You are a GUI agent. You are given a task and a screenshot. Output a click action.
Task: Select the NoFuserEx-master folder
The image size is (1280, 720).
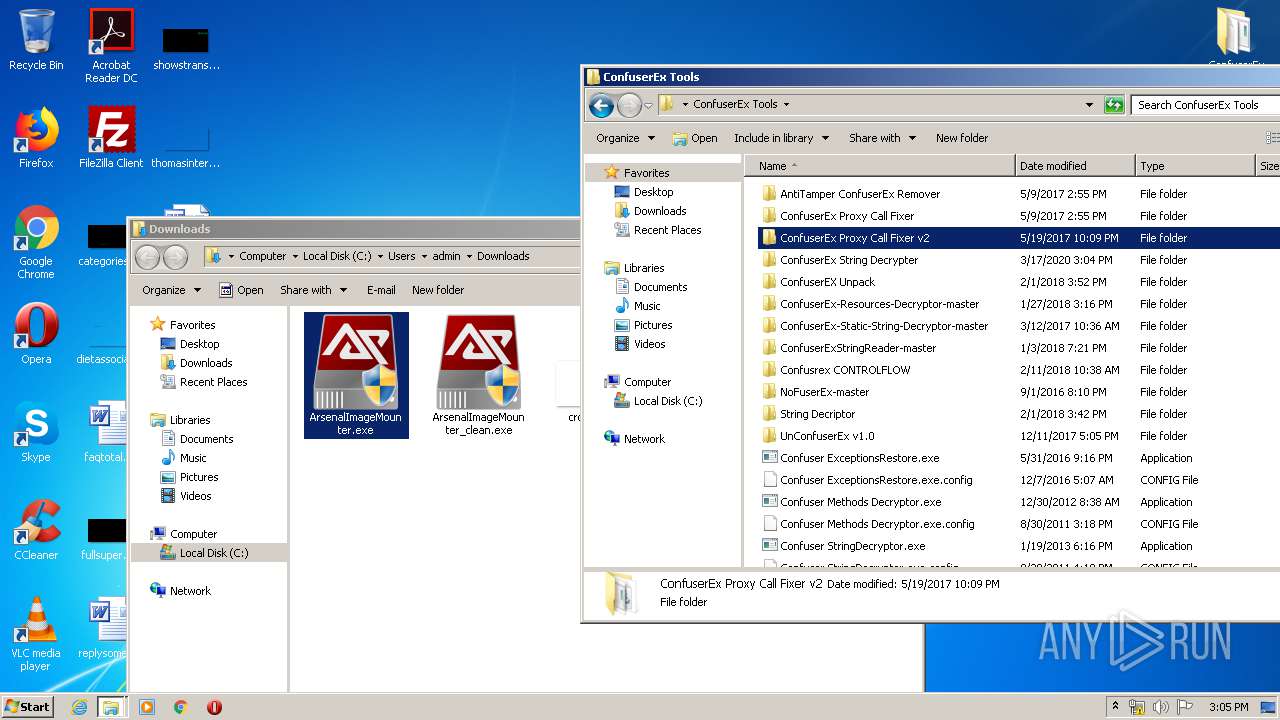click(814, 392)
